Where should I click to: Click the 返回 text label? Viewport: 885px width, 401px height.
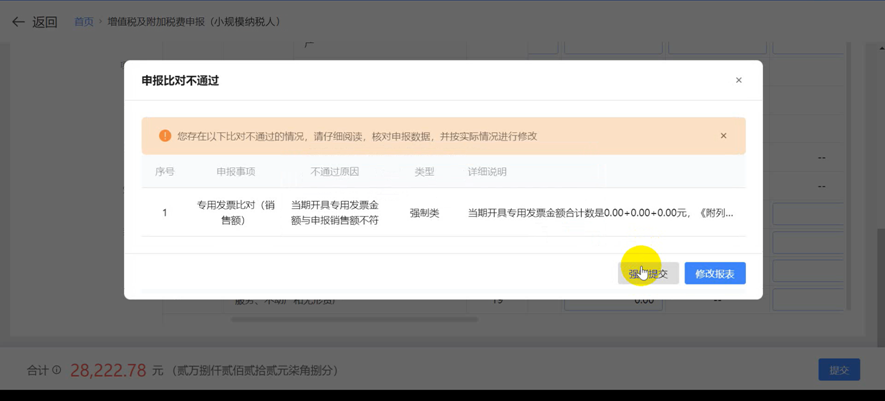(45, 21)
